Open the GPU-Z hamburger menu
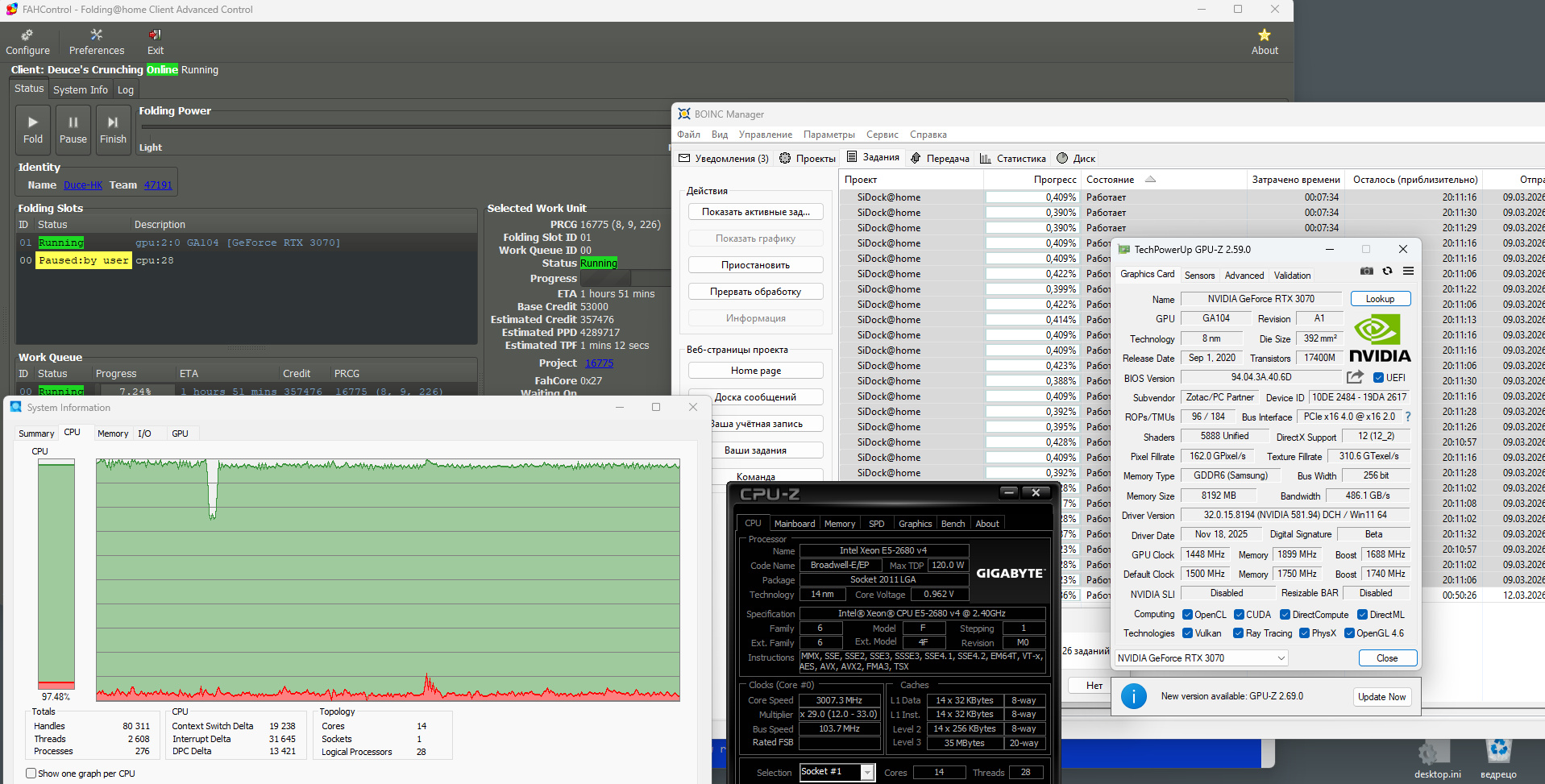Viewport: 1545px width, 784px height. pyautogui.click(x=1408, y=271)
